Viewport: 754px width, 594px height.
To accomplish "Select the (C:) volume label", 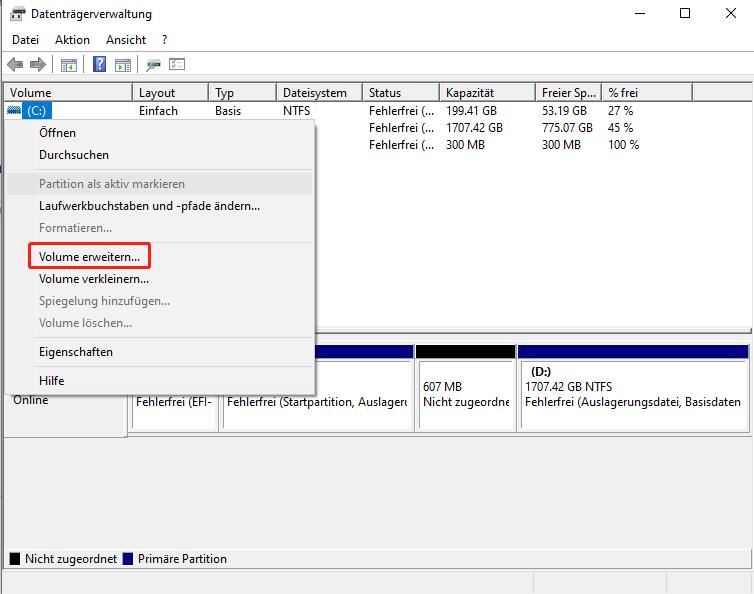I will (x=37, y=111).
